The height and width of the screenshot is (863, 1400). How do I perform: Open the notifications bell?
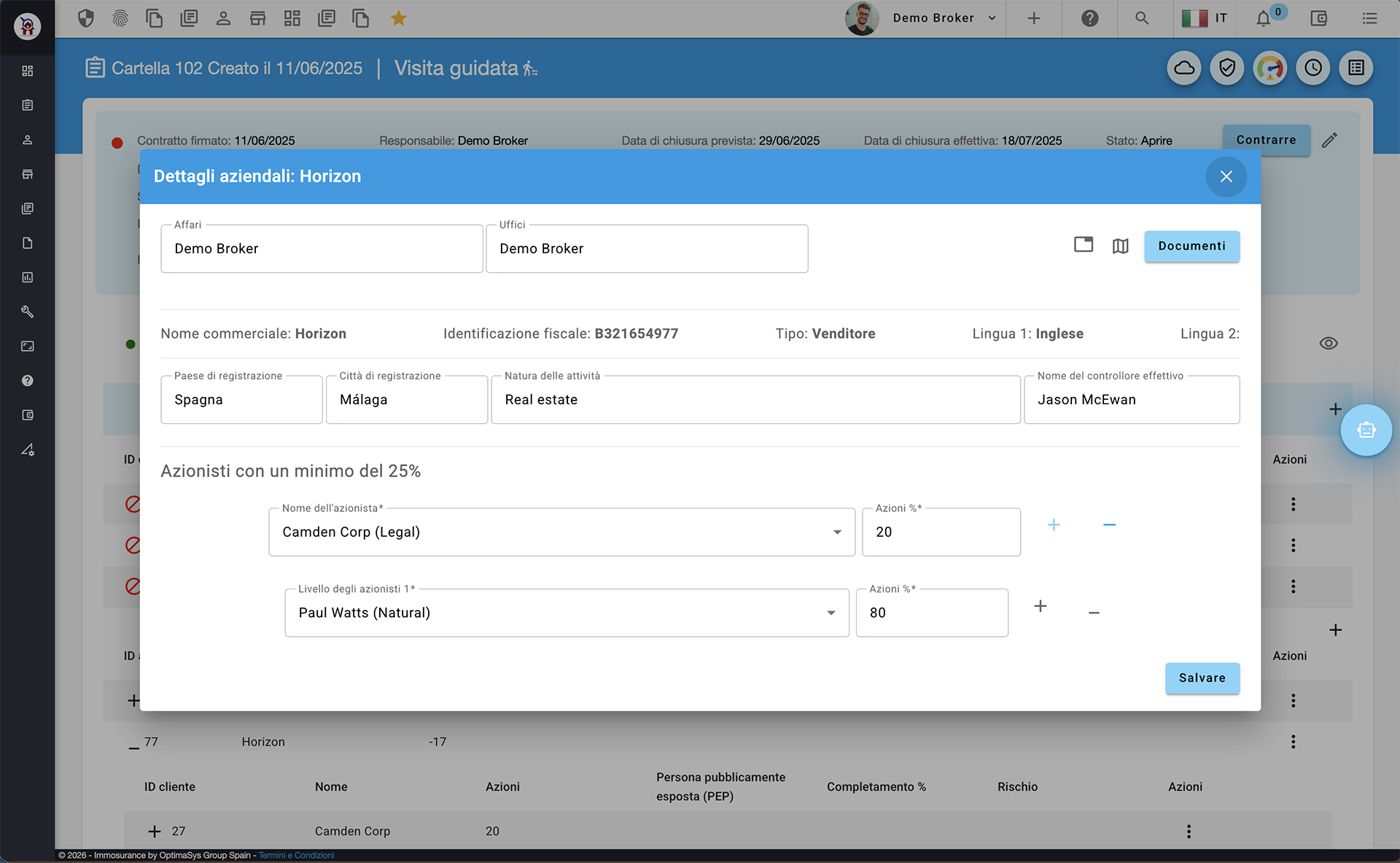coord(1264,19)
